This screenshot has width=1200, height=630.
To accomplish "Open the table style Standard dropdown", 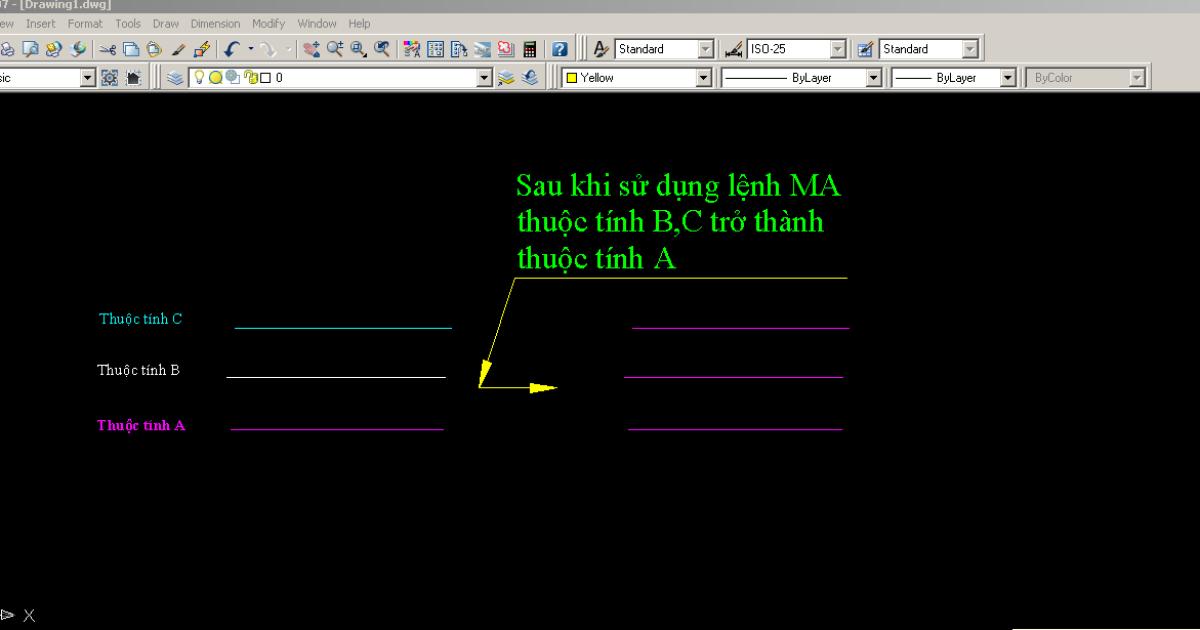I will [970, 48].
